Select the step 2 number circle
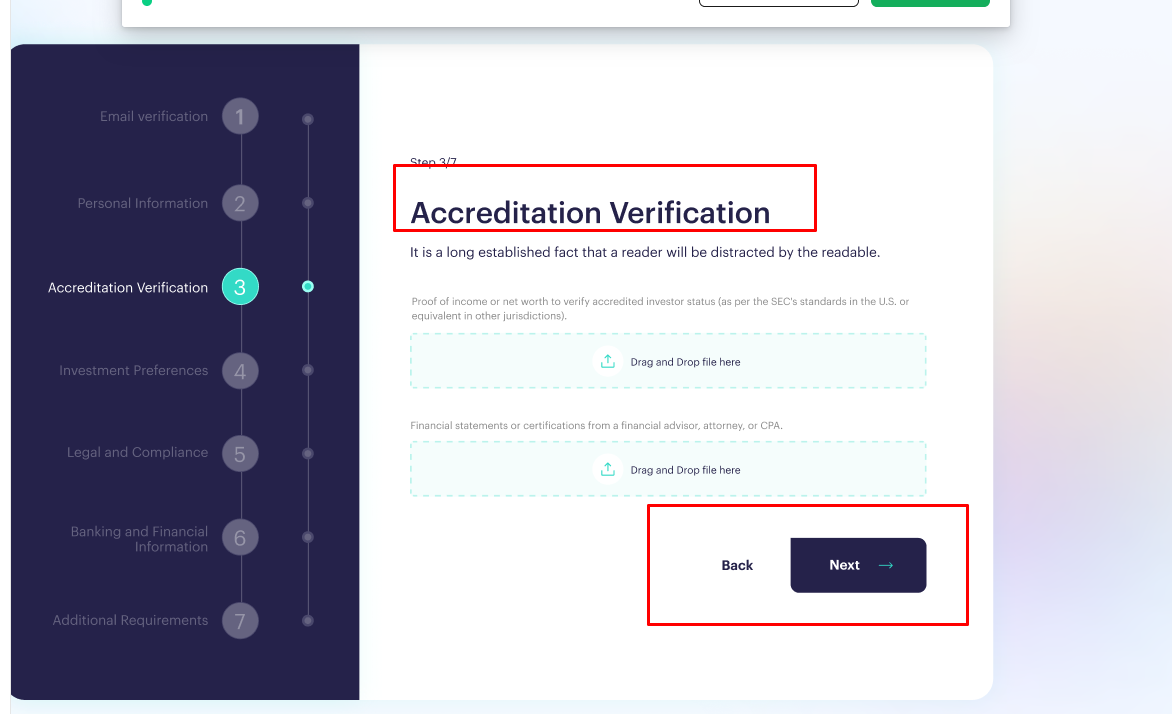This screenshot has width=1172, height=714. click(x=240, y=203)
